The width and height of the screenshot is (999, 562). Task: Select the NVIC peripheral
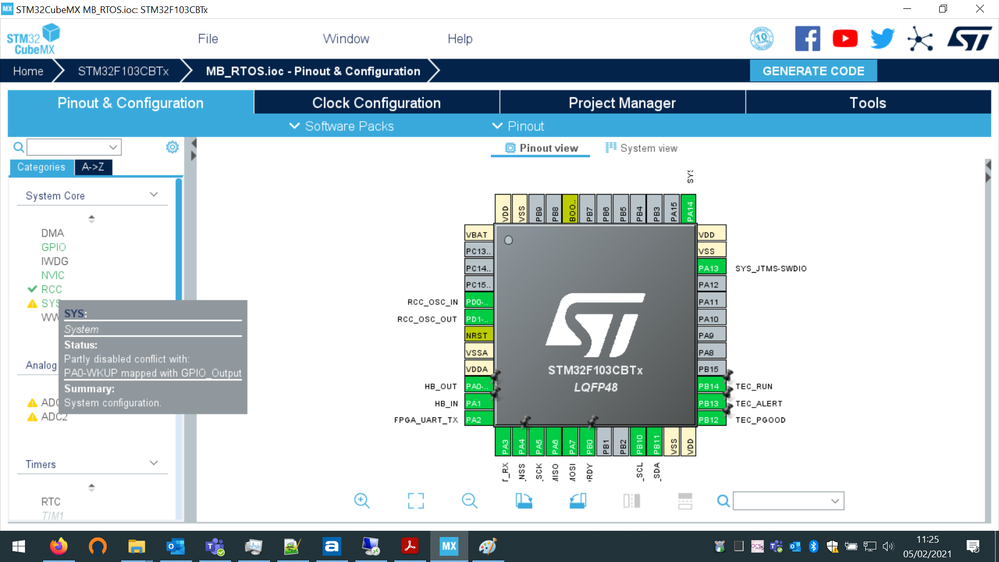pyautogui.click(x=53, y=275)
